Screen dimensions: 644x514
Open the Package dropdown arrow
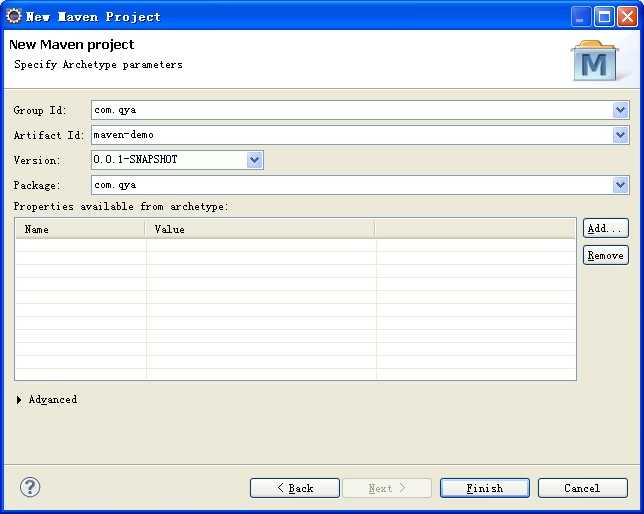point(620,185)
